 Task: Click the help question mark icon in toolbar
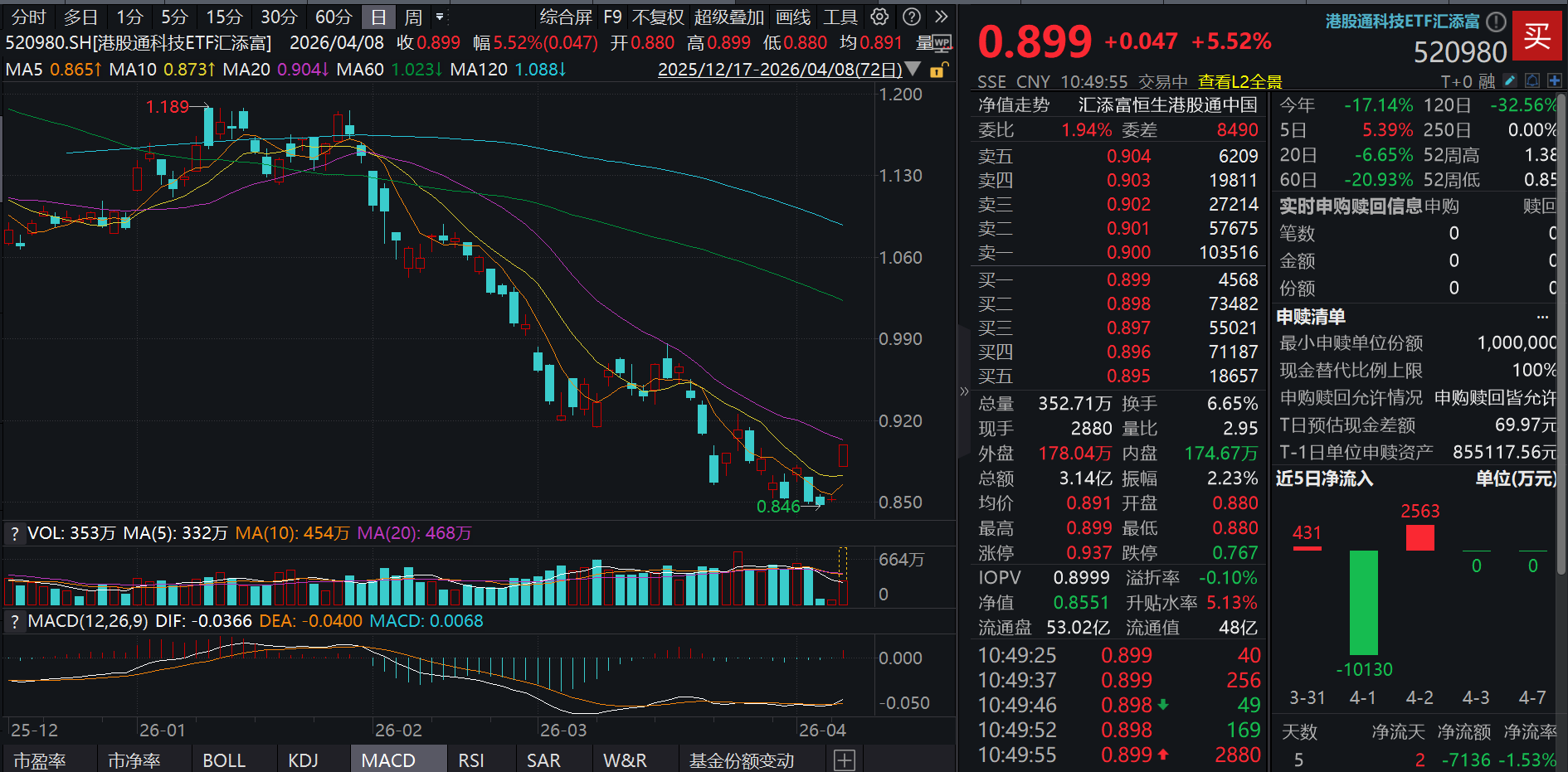(911, 17)
